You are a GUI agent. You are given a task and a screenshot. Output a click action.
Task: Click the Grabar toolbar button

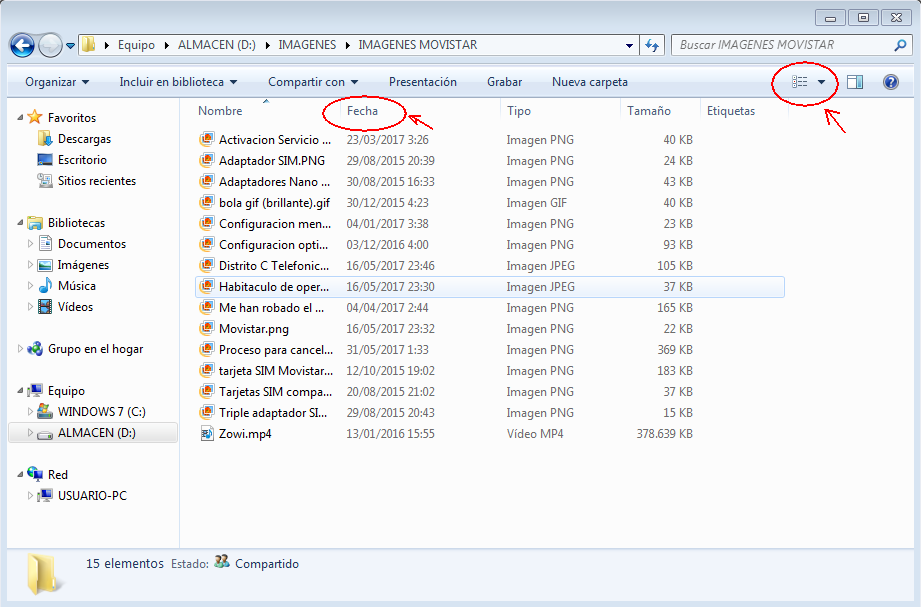[504, 82]
